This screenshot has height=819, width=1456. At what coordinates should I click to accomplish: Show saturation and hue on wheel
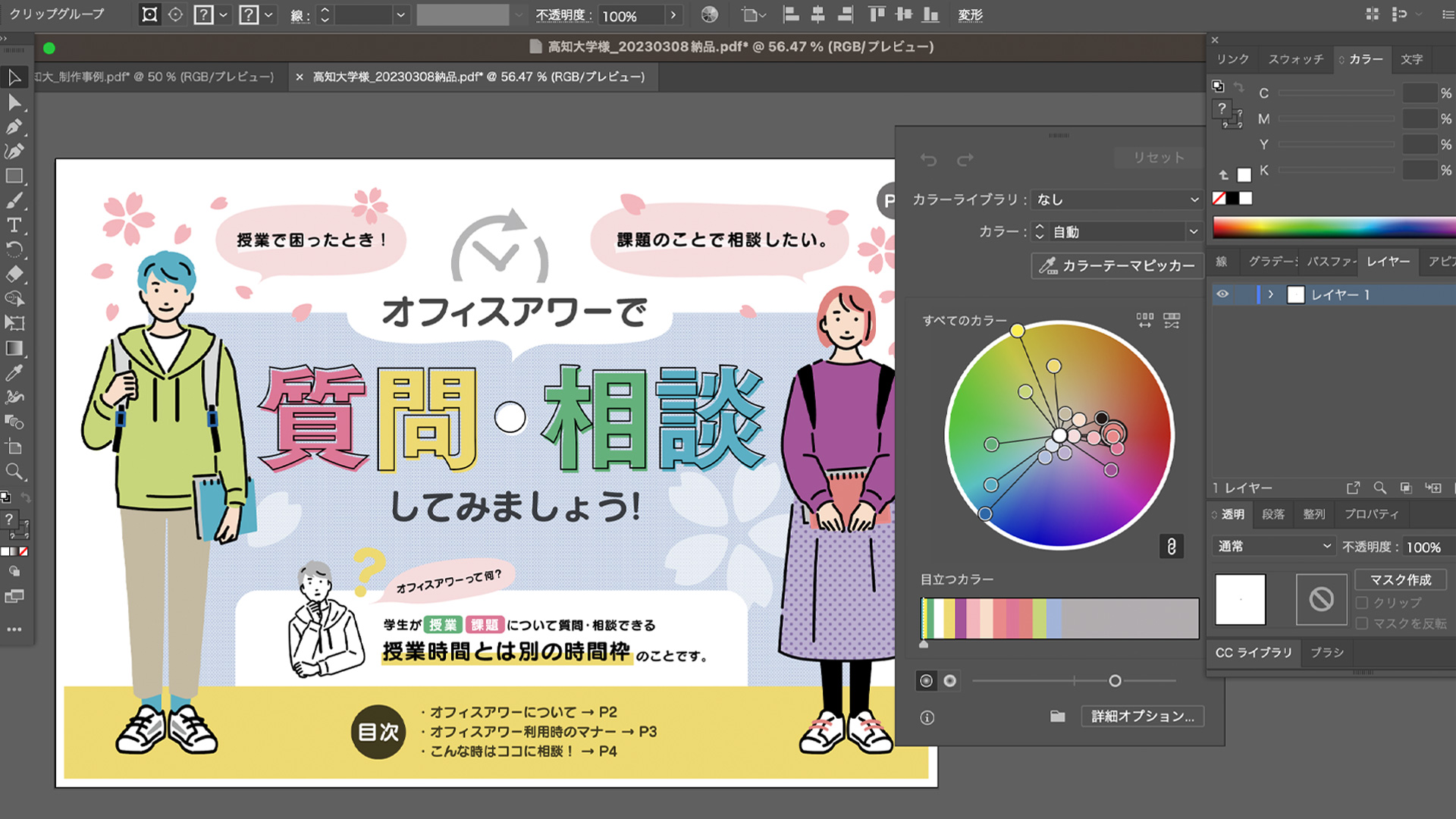click(926, 681)
